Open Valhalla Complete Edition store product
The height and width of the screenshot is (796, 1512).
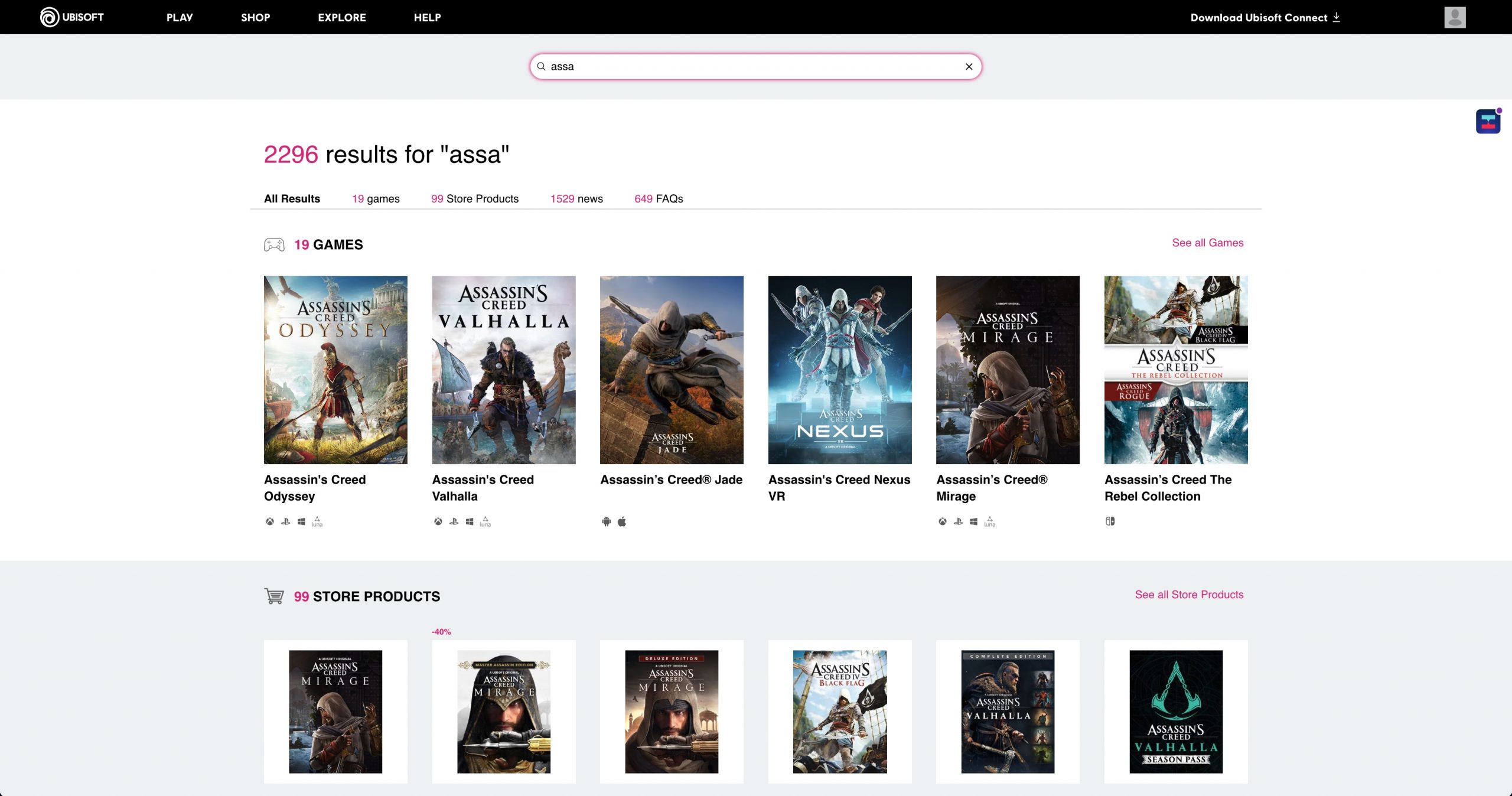[x=1008, y=712]
